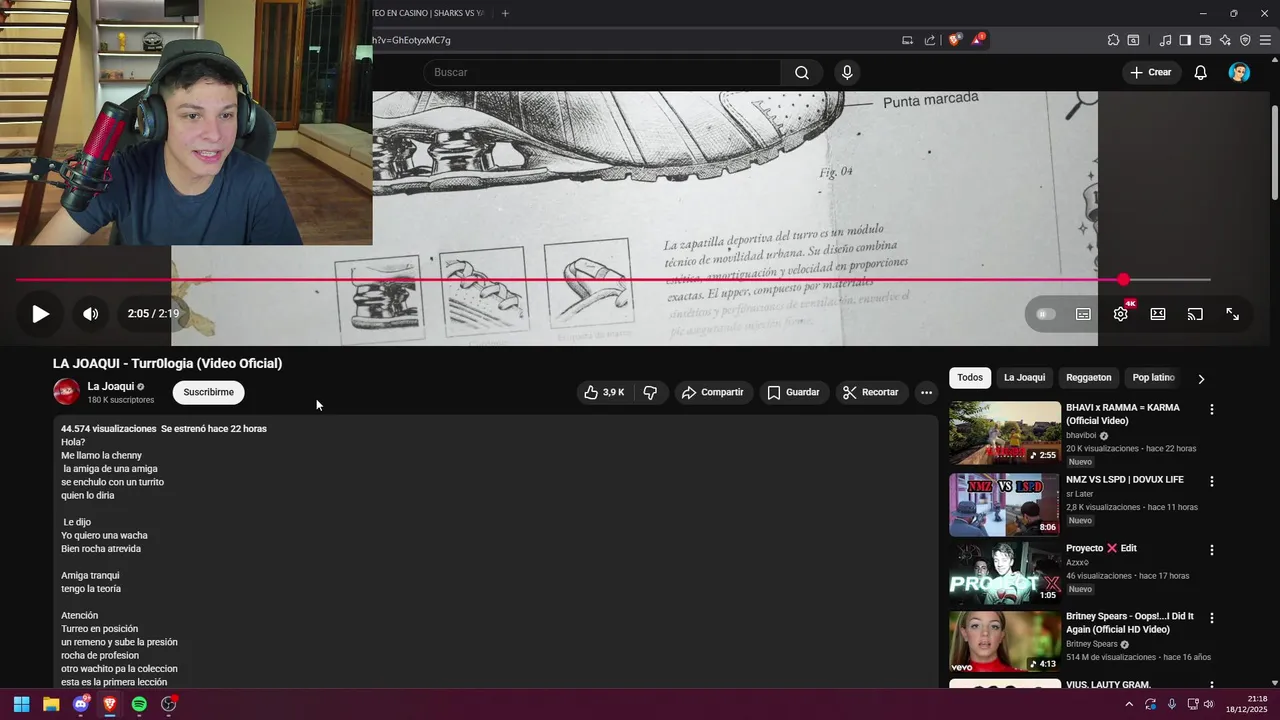1280x720 pixels.
Task: Open Brave Shields lion icon
Action: pyautogui.click(x=954, y=40)
